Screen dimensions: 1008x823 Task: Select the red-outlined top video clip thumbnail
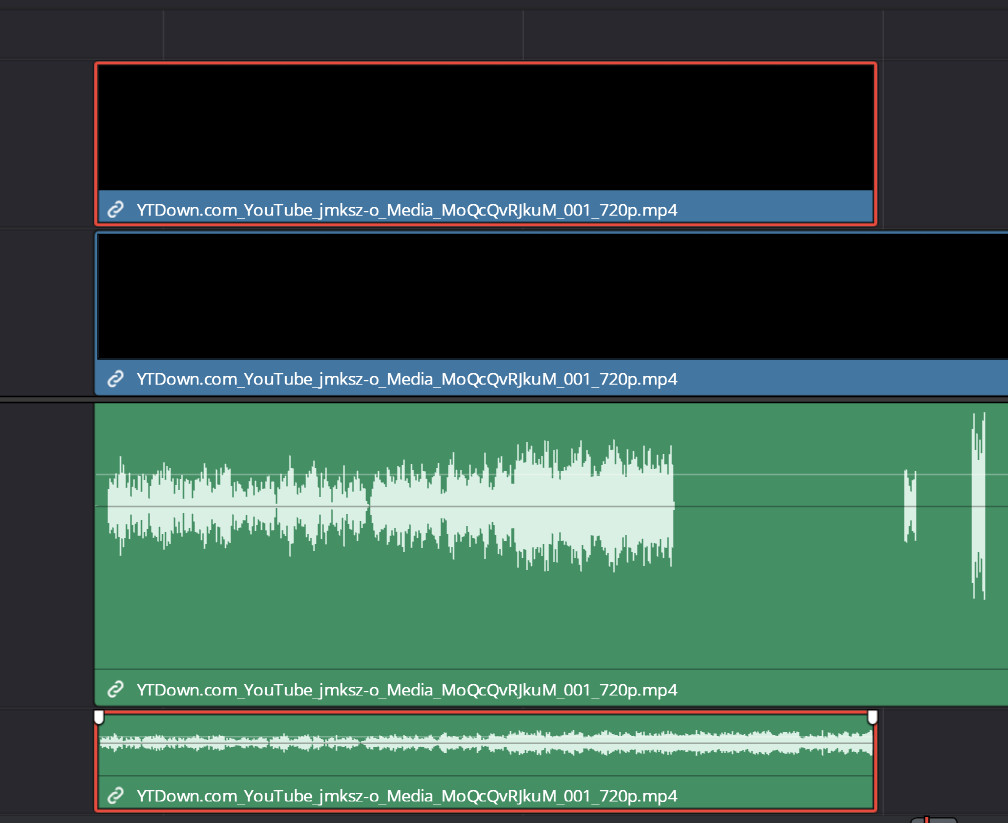[486, 127]
